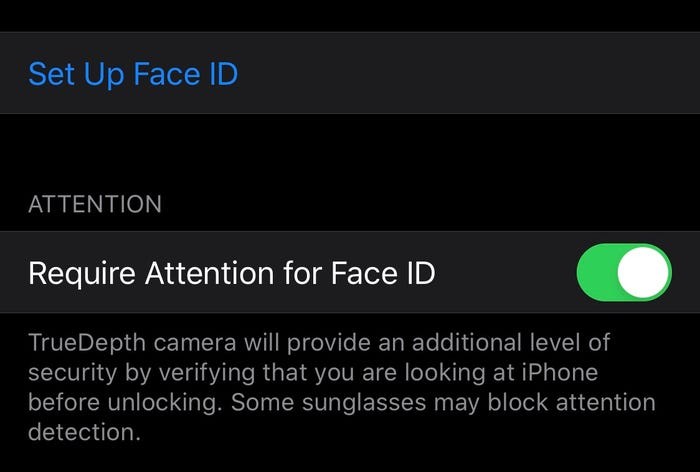The image size is (700, 472).
Task: Click the white knob of the attention toggle
Action: tap(643, 272)
